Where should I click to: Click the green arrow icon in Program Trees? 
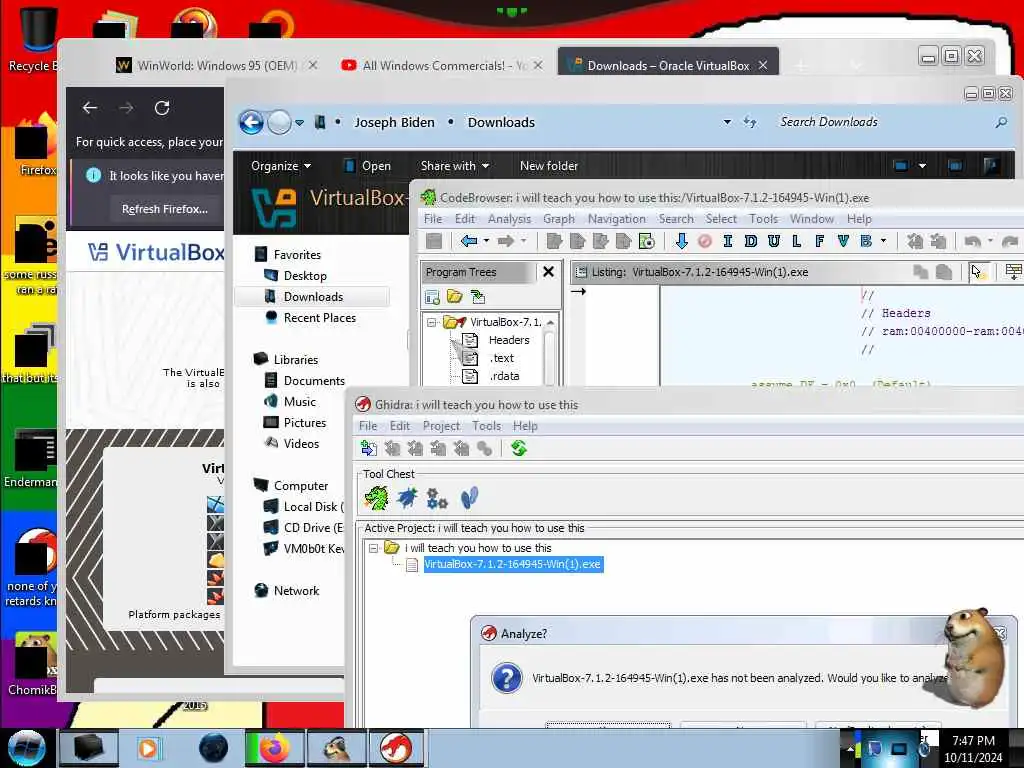pyautogui.click(x=478, y=297)
